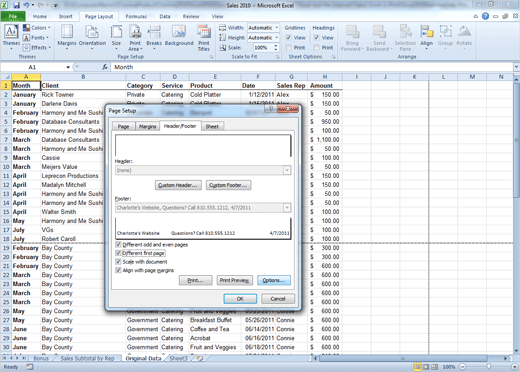Click the Print button in dialog
Screen dimensions: 520x372
pyautogui.click(x=195, y=280)
